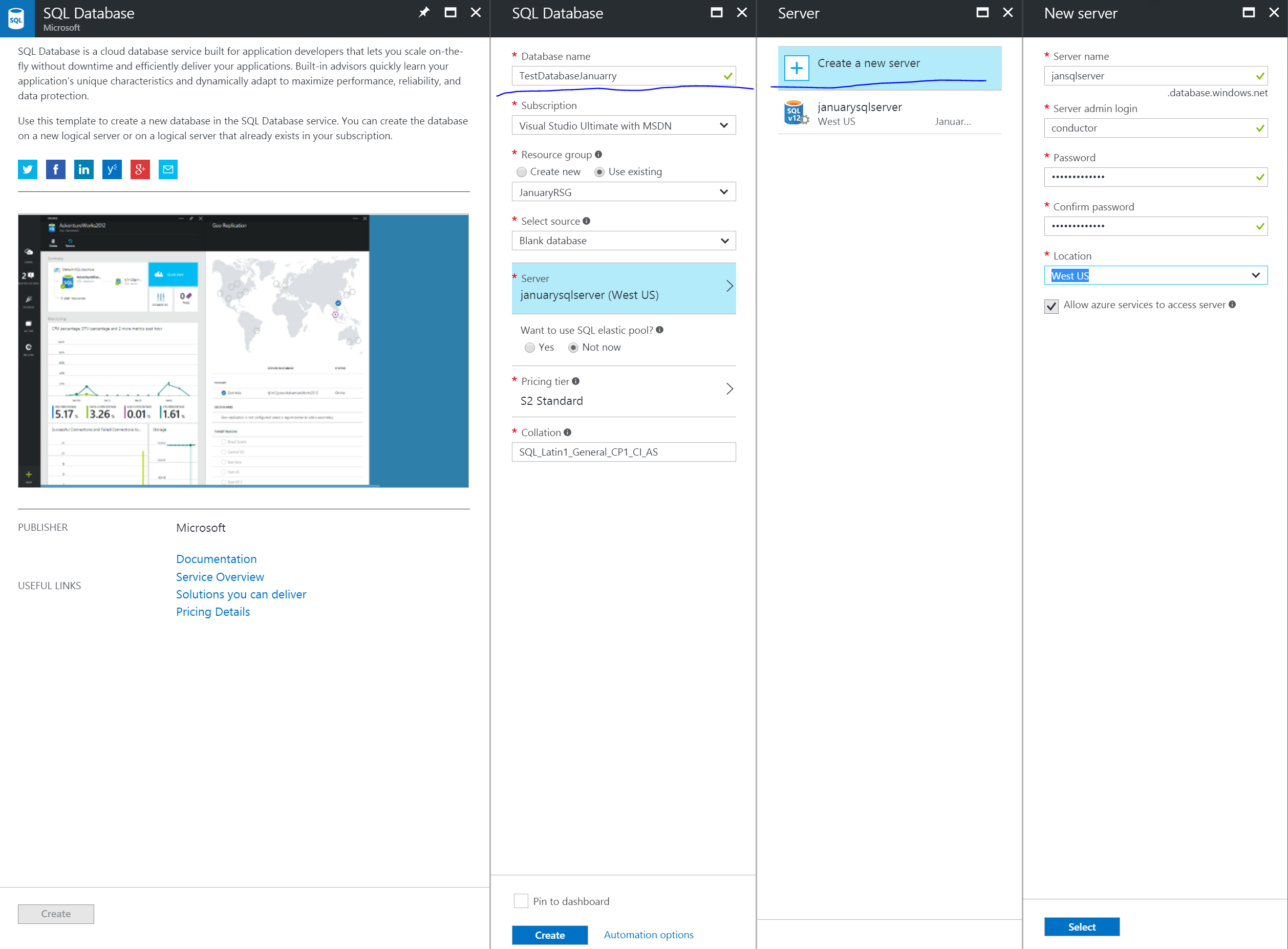
Task: Click the SQL Database logo icon
Action: point(17,19)
